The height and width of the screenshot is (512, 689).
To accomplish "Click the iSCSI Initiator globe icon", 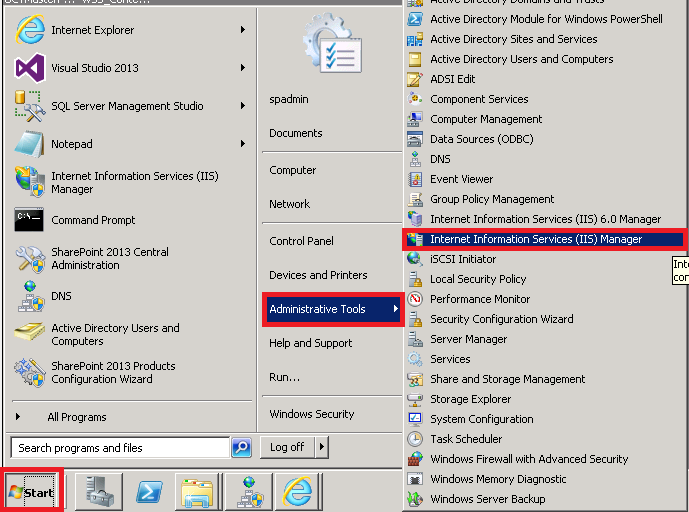I will [414, 259].
